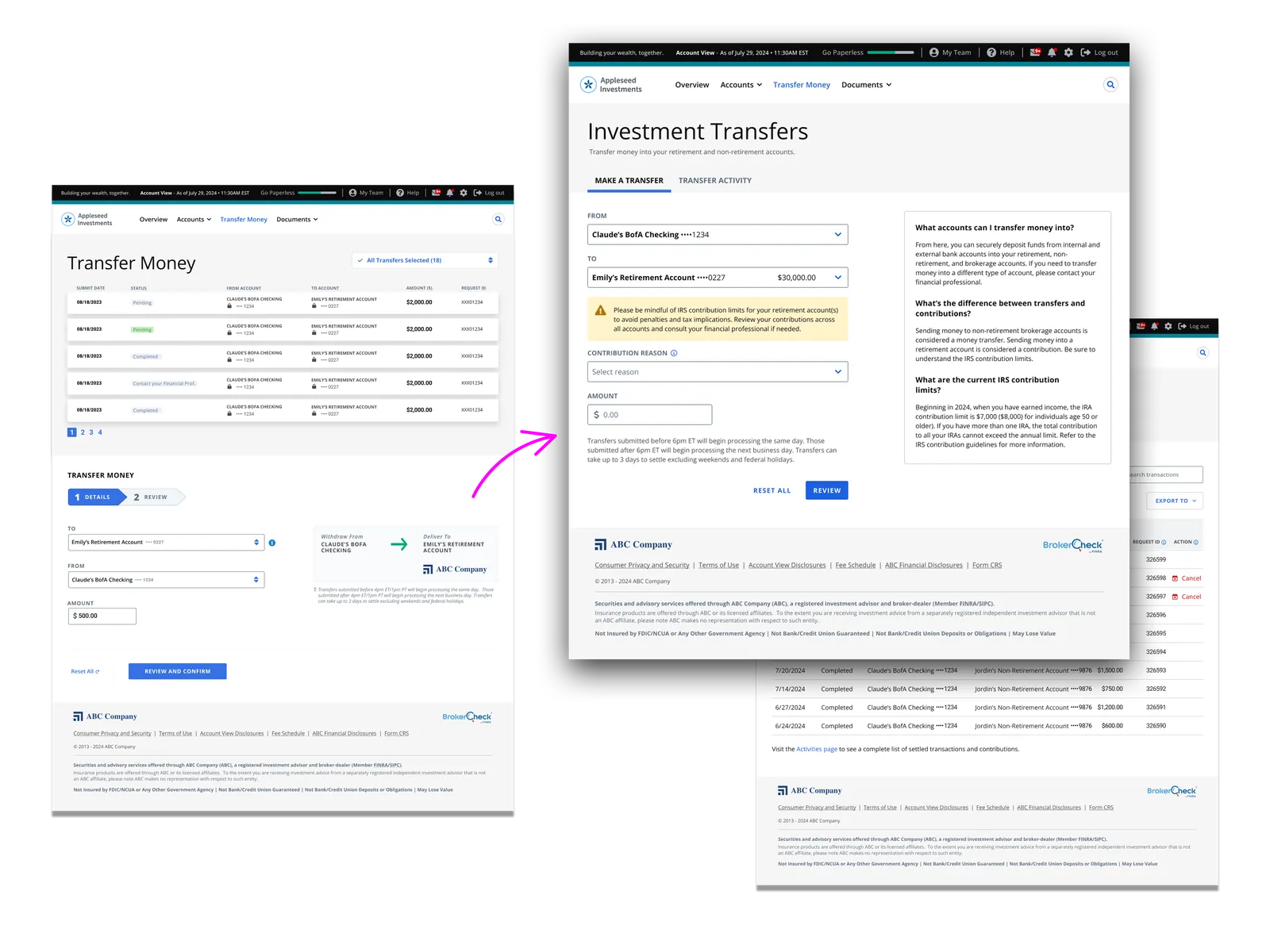Click the search icon in Investment Transfers window
Image resolution: width=1270 pixels, height=952 pixels.
tap(1110, 85)
